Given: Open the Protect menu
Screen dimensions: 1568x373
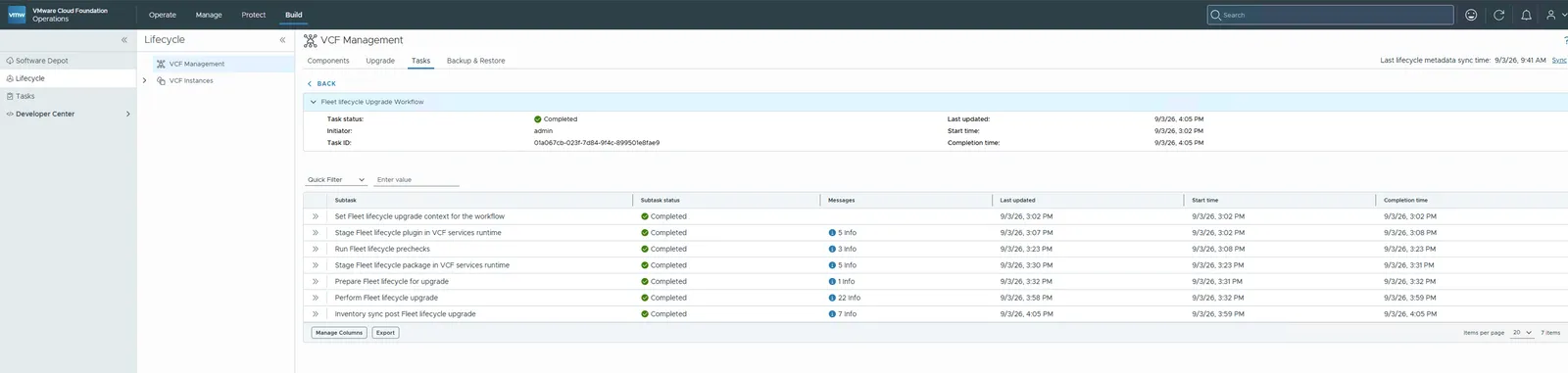Looking at the screenshot, I should [254, 15].
